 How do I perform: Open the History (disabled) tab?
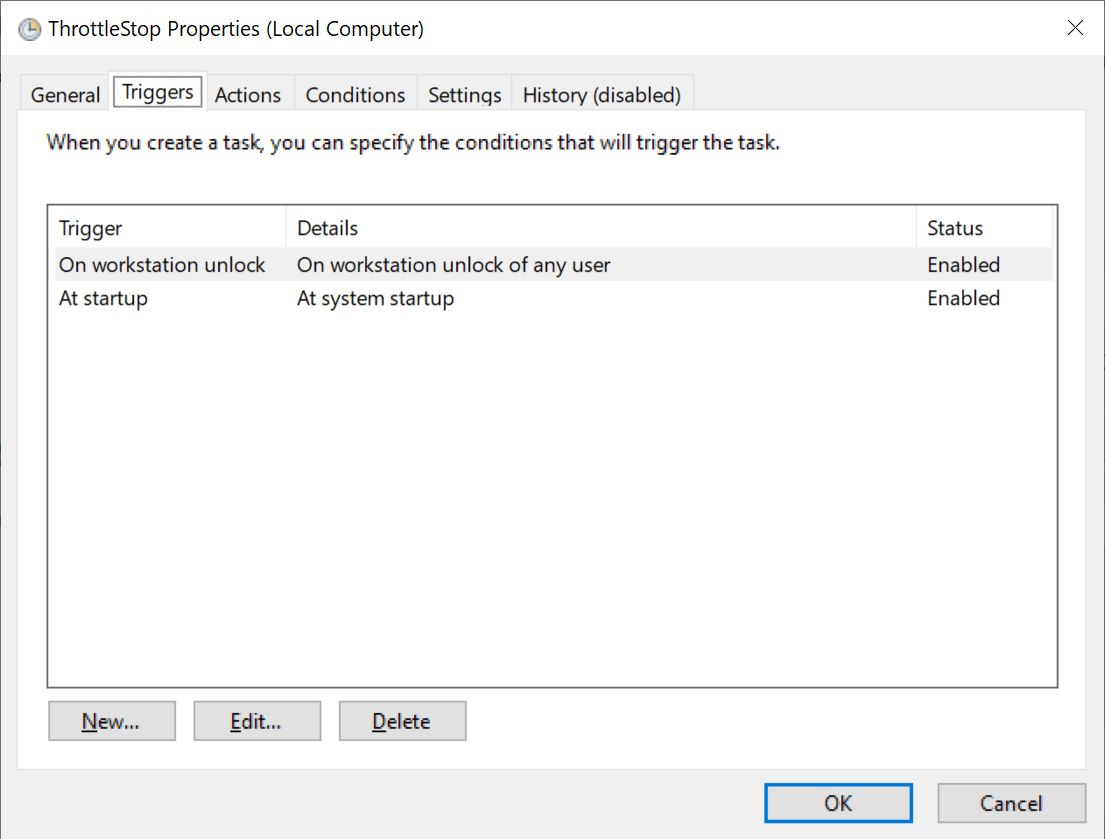pyautogui.click(x=602, y=94)
